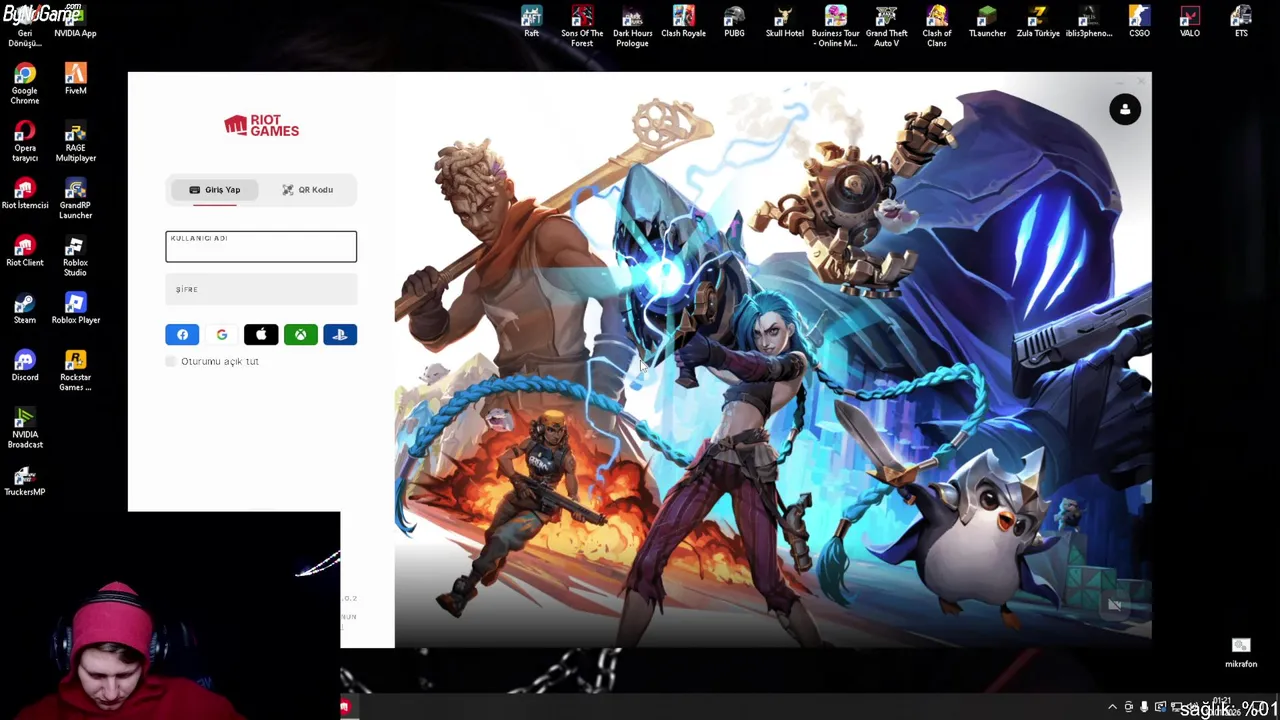1280x720 pixels.
Task: Sign in with Apple button
Action: [x=261, y=335]
